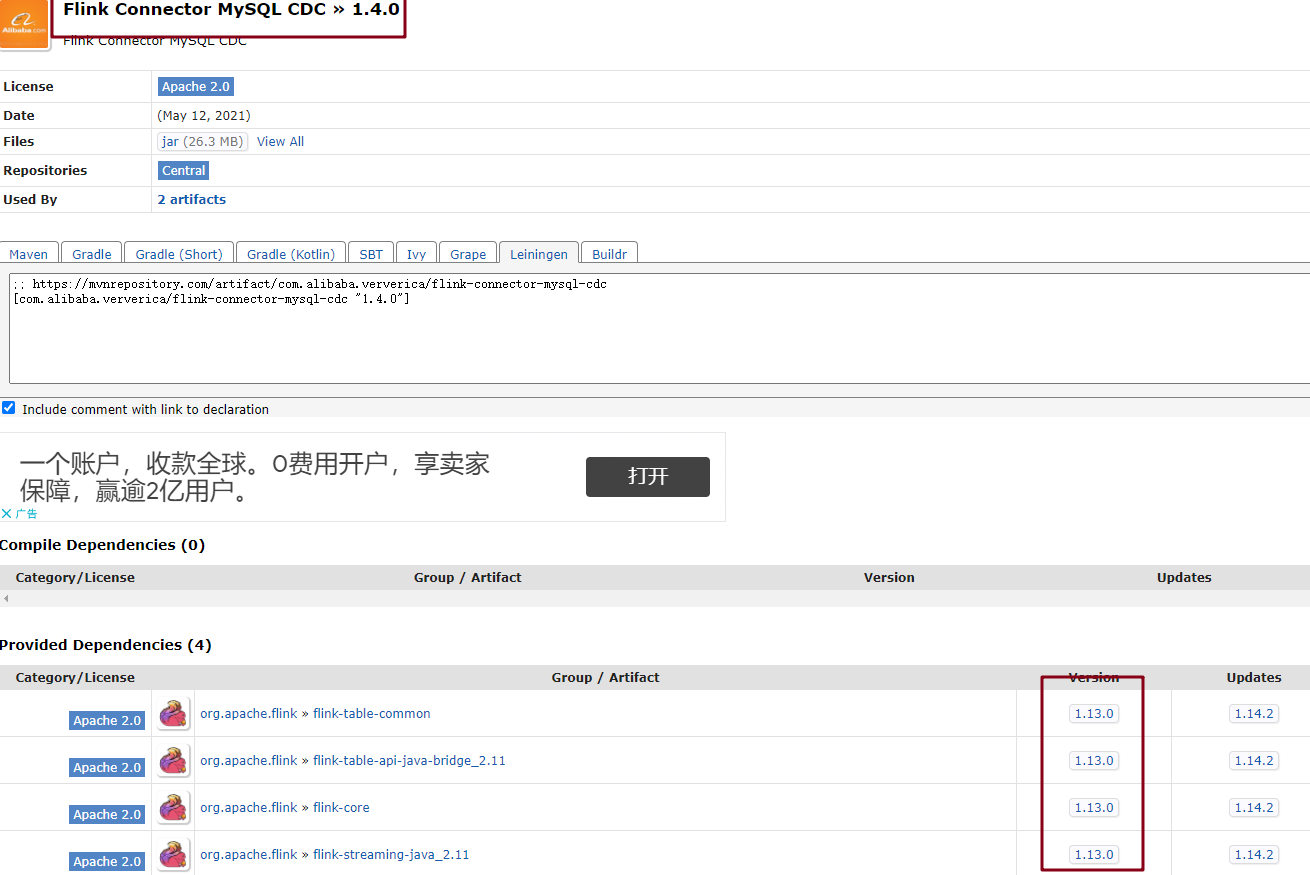Open the flink-table-common dependency link
1310x875 pixels.
(x=371, y=713)
